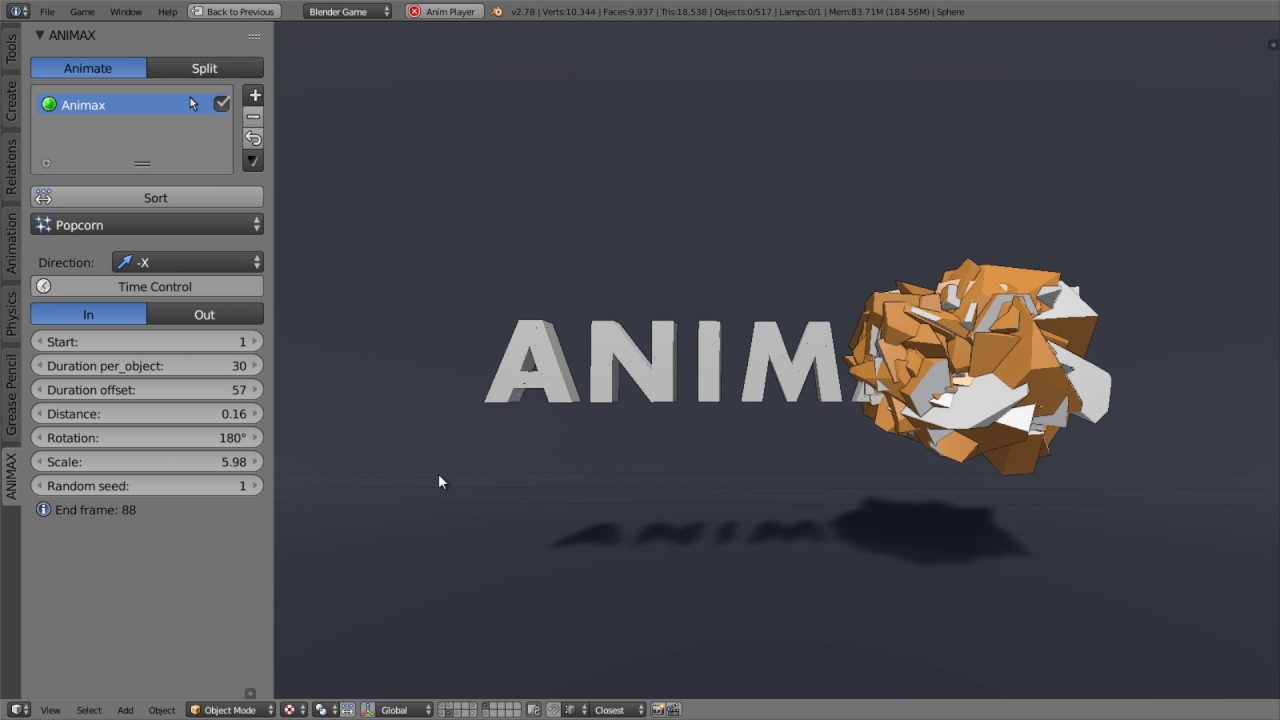1280x720 pixels.
Task: Click the Blender logo in the info bar
Action: [497, 12]
